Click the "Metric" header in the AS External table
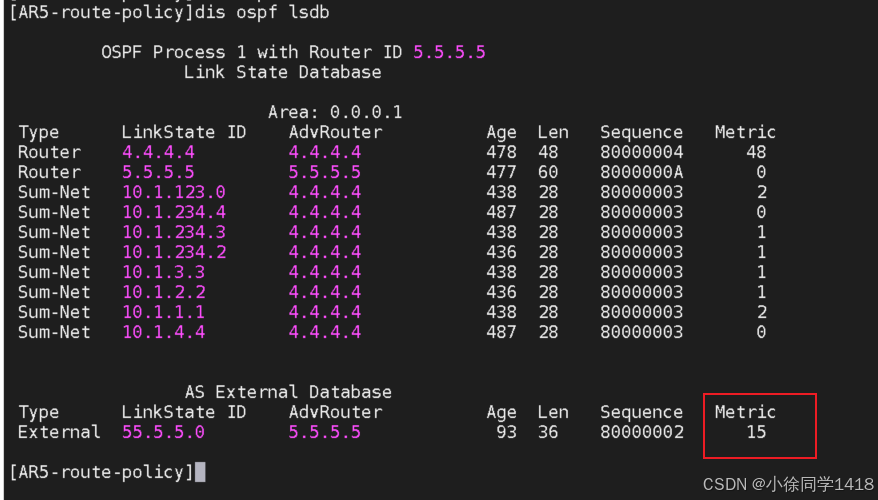878x500 pixels. click(745, 412)
